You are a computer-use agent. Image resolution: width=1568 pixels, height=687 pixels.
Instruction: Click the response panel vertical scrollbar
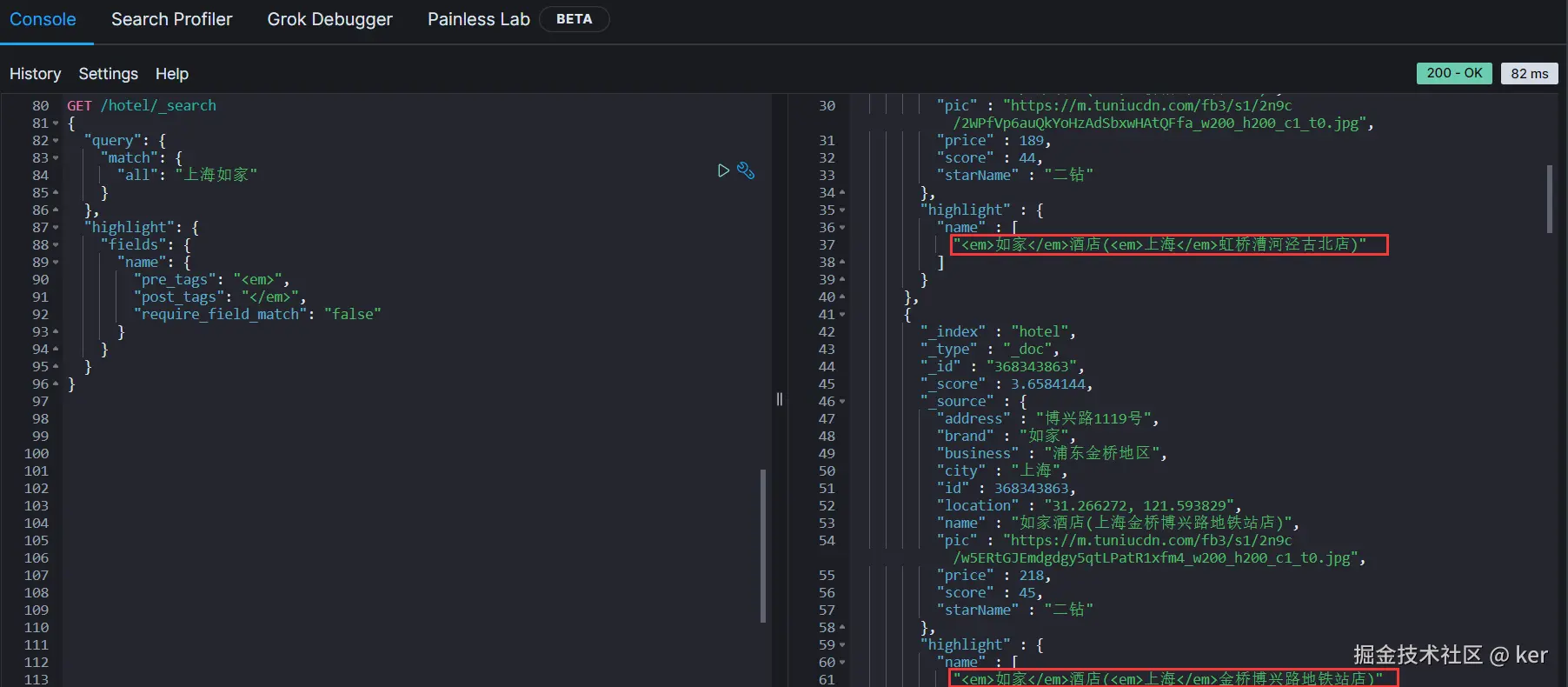[x=1550, y=199]
